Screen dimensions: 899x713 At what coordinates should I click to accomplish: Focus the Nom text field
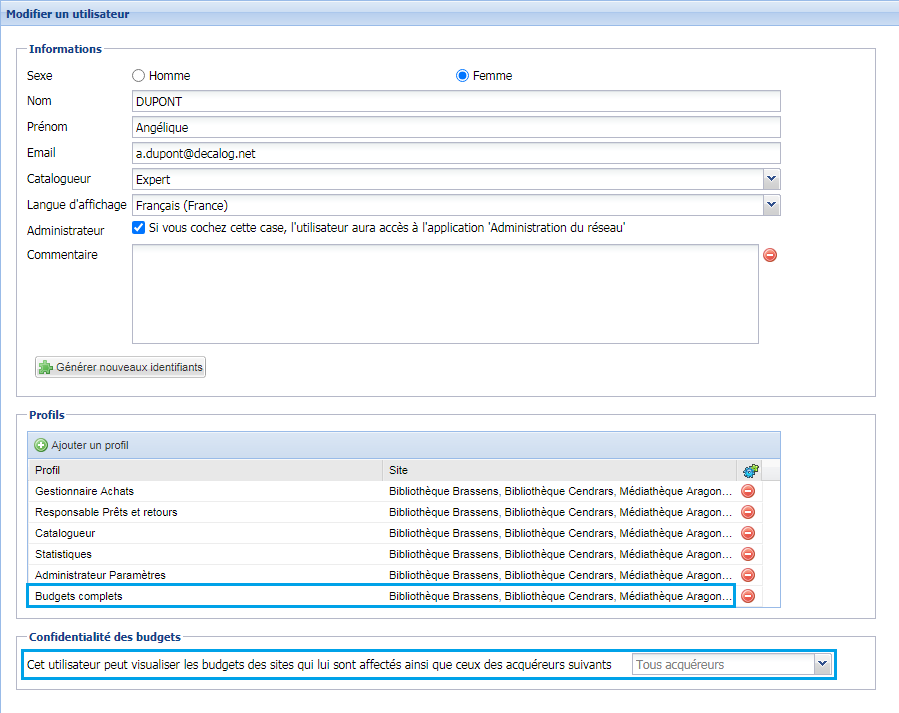455,101
